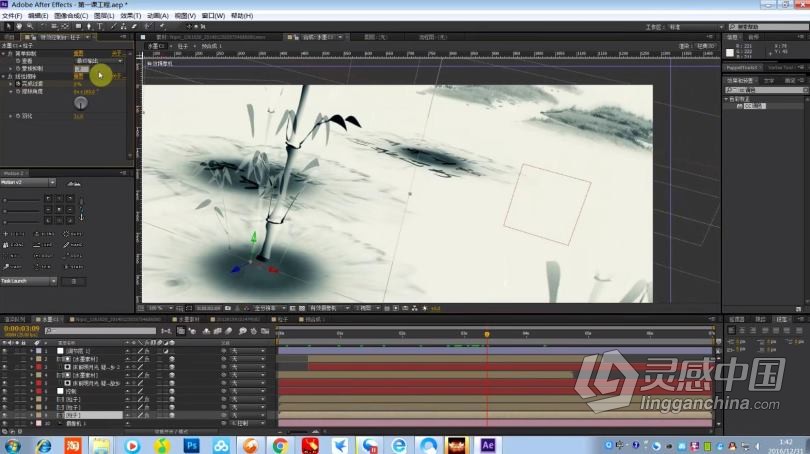The height and width of the screenshot is (454, 810).
Task: Click the Graph Editor icon in timeline
Action: click(265, 331)
